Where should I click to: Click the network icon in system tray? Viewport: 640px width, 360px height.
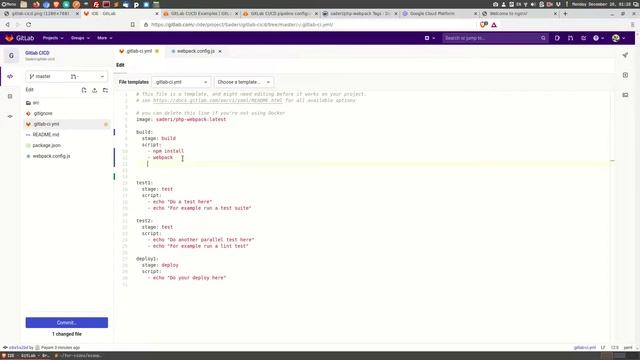point(525,4)
